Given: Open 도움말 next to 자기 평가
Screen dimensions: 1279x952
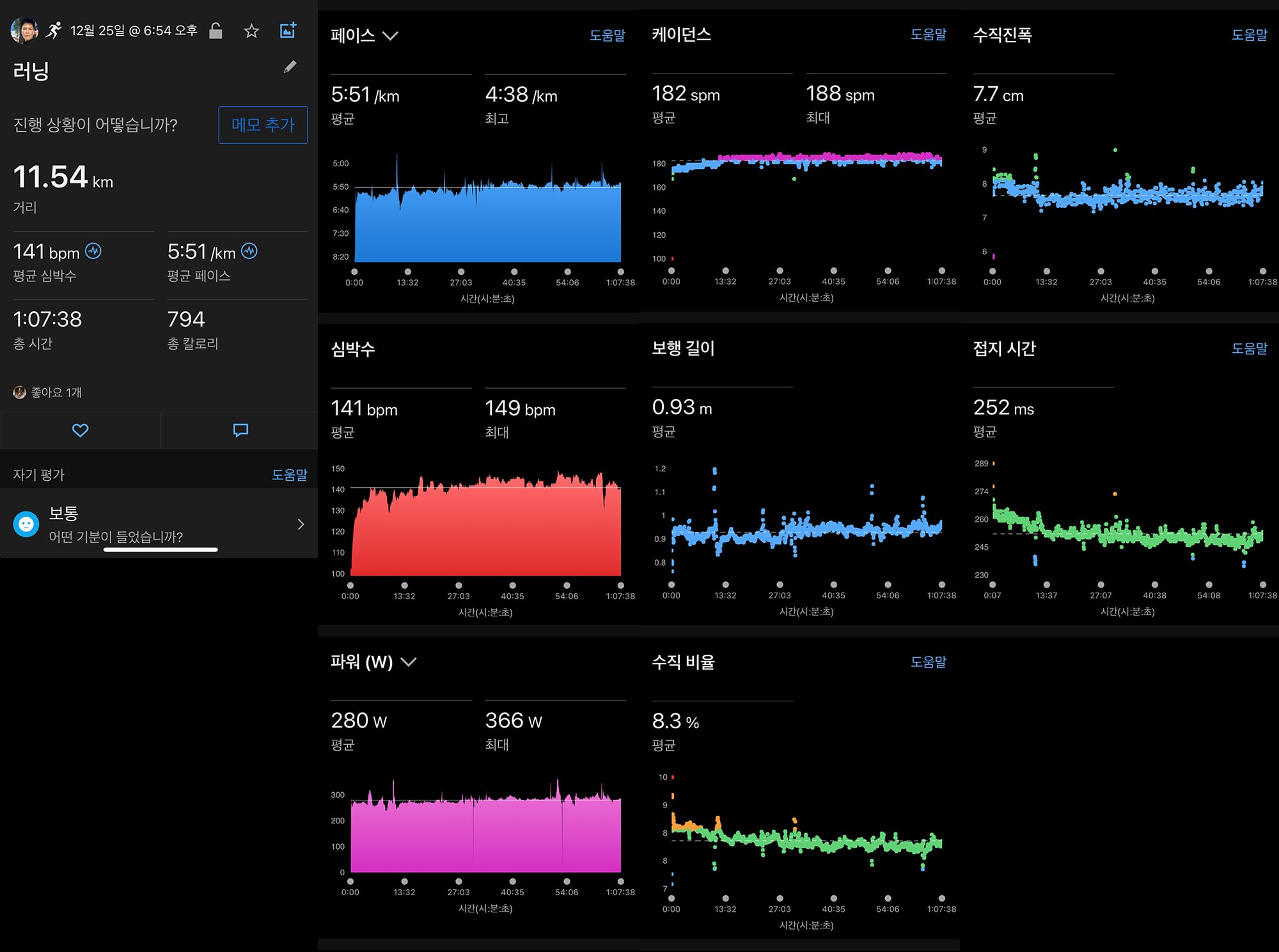Looking at the screenshot, I should pos(289,474).
